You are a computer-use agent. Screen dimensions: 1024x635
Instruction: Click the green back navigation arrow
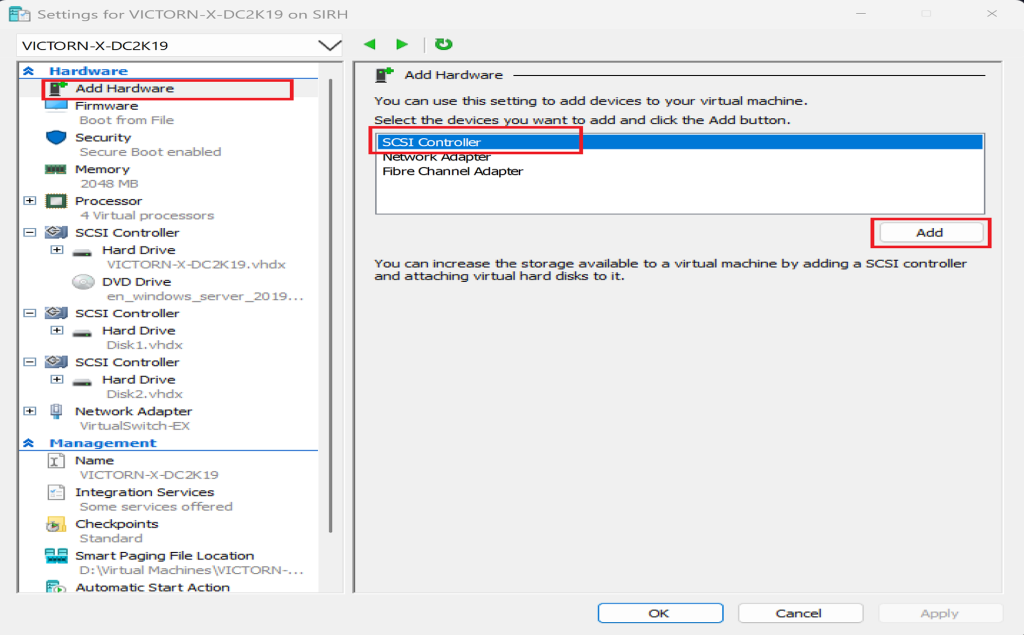(x=370, y=45)
